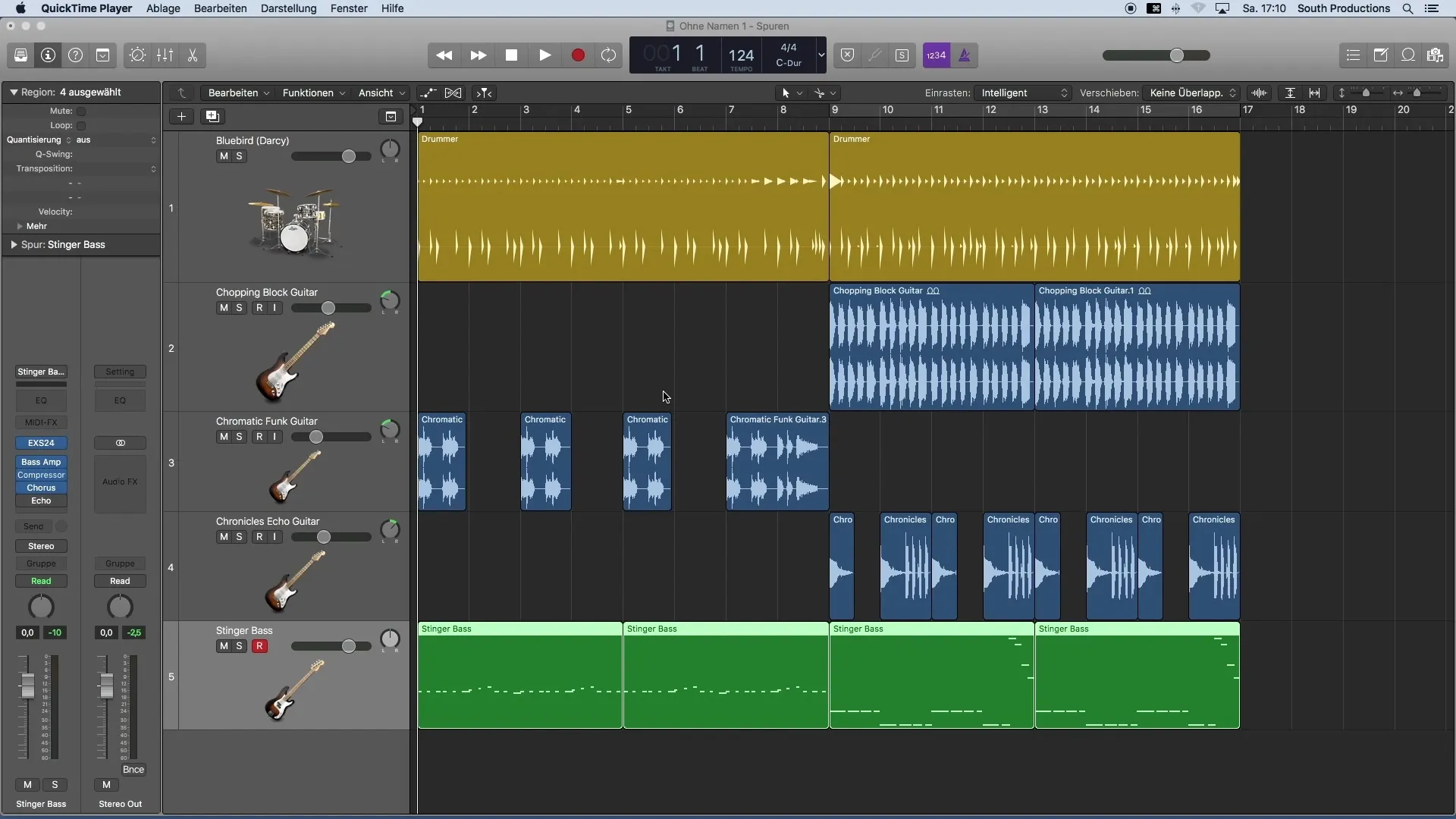Show the Toolbar icon
The width and height of the screenshot is (1456, 819).
[x=102, y=55]
